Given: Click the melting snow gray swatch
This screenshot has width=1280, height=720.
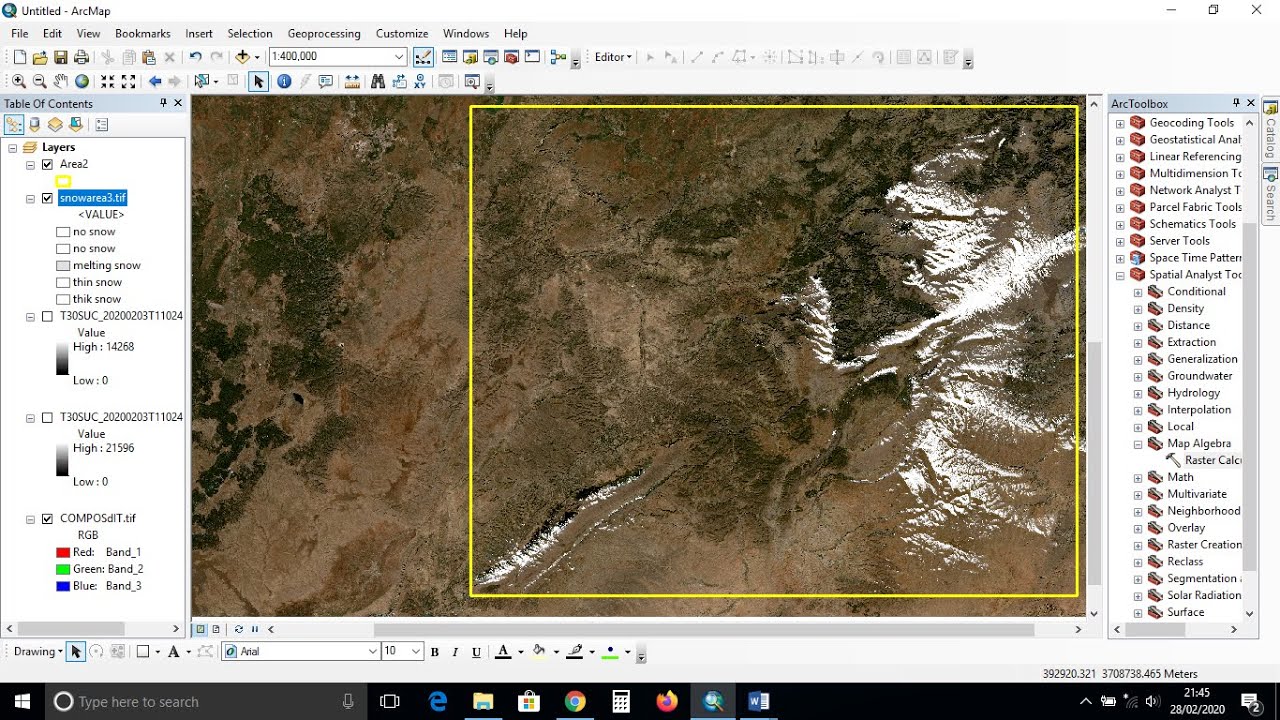Looking at the screenshot, I should [64, 266].
